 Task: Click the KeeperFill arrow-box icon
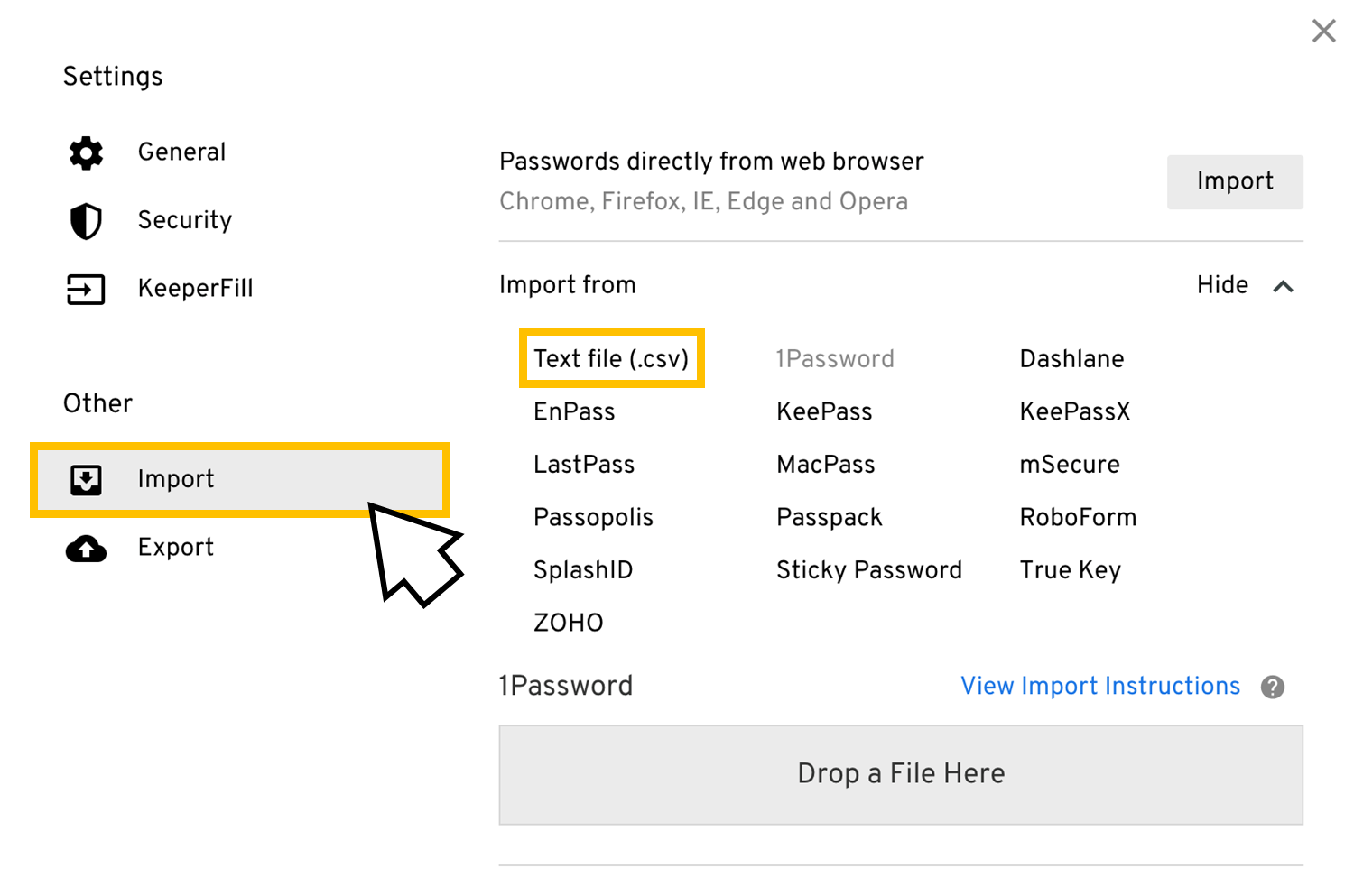click(86, 290)
